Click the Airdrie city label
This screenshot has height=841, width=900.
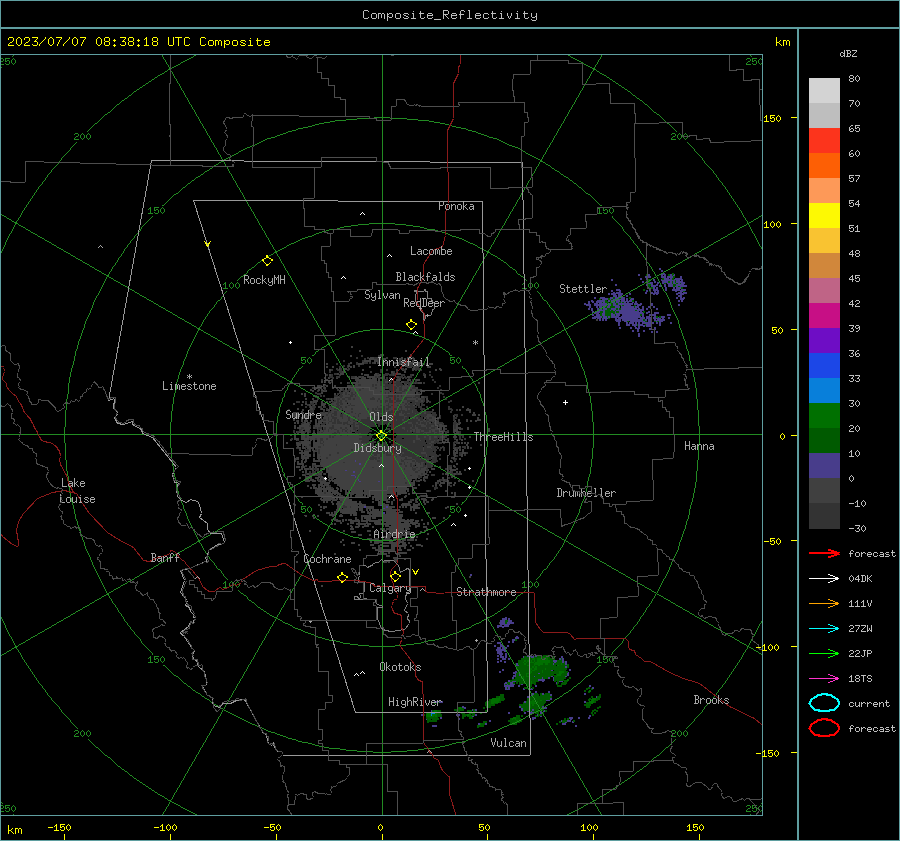394,534
